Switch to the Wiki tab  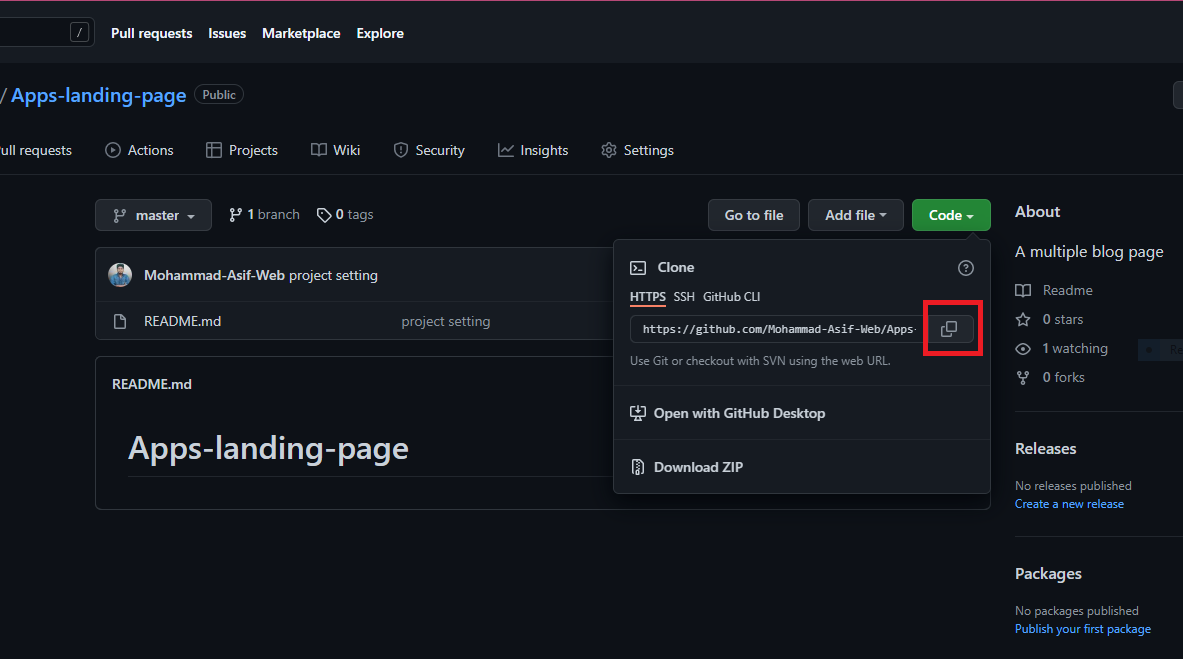[336, 150]
